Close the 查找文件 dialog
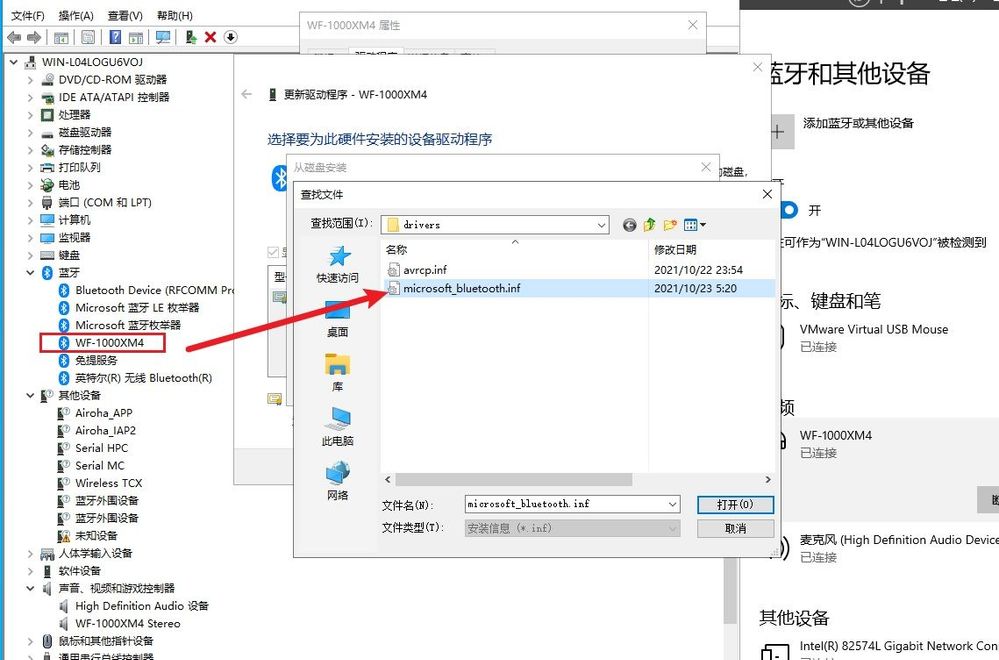This screenshot has width=999, height=660. coord(767,194)
